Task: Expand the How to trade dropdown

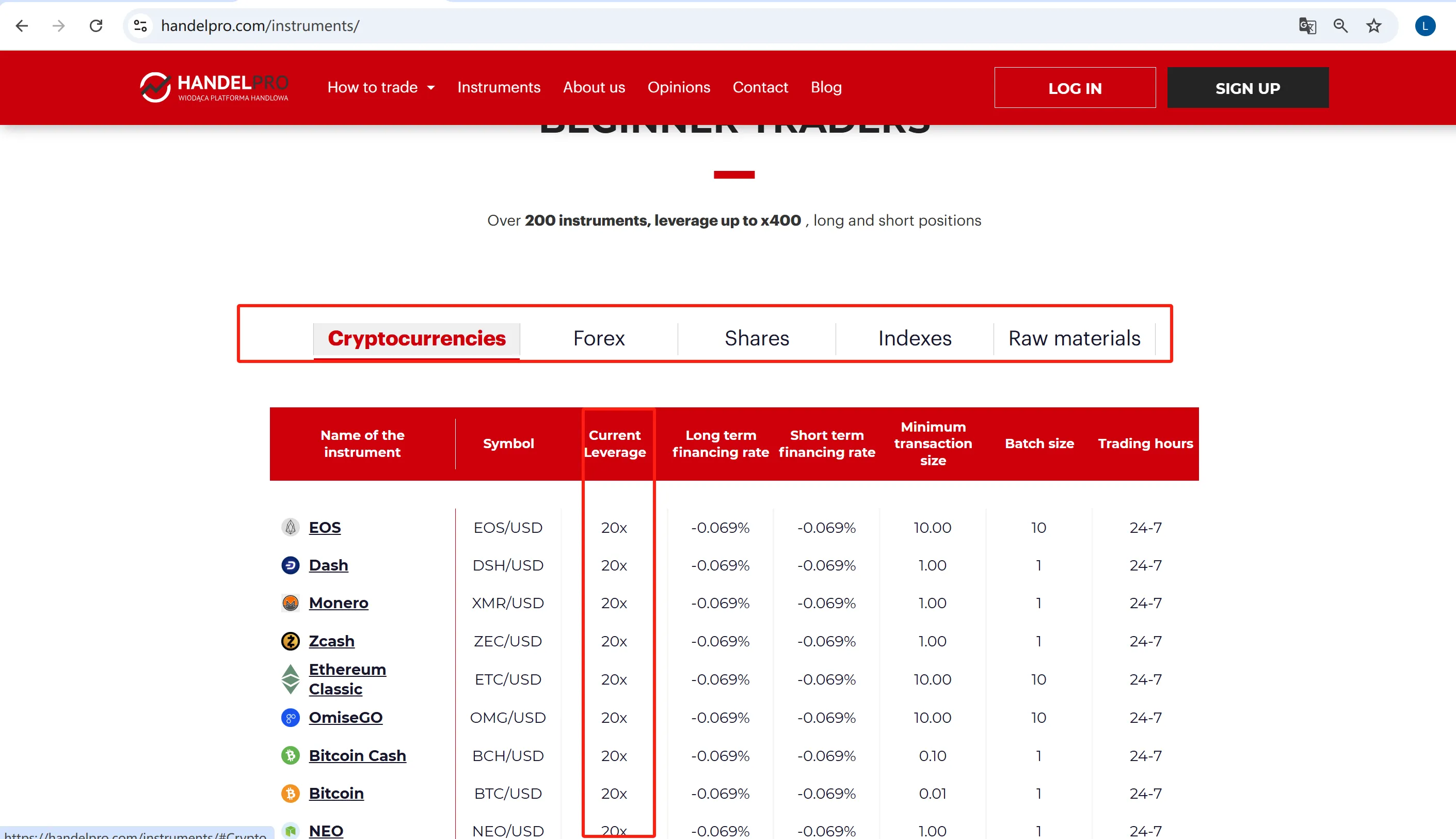Action: pos(381,87)
